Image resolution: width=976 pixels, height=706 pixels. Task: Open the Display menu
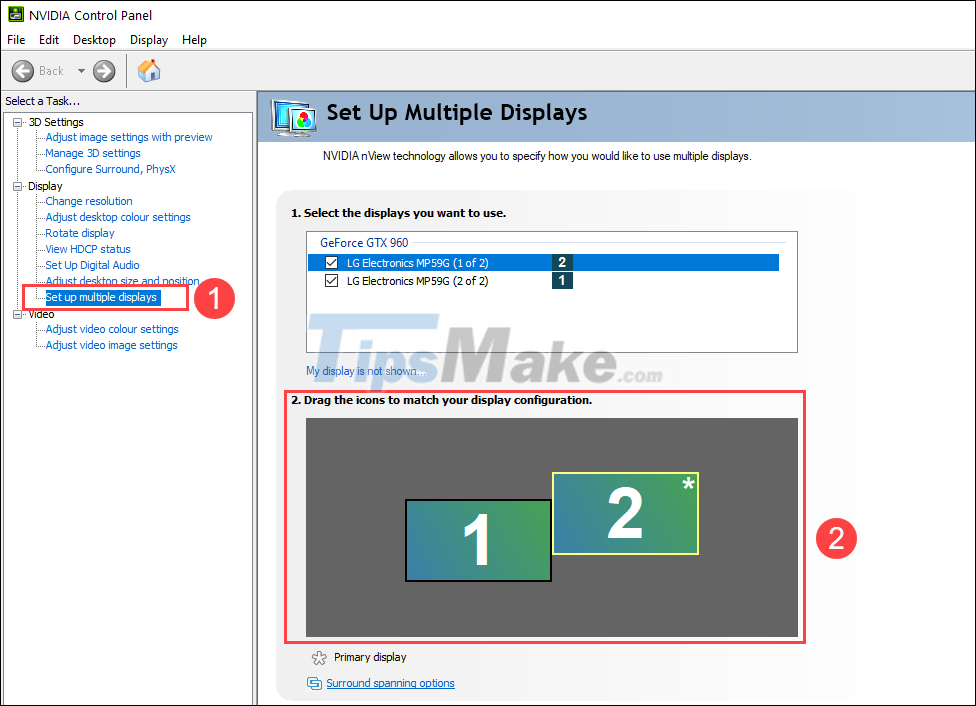point(148,40)
